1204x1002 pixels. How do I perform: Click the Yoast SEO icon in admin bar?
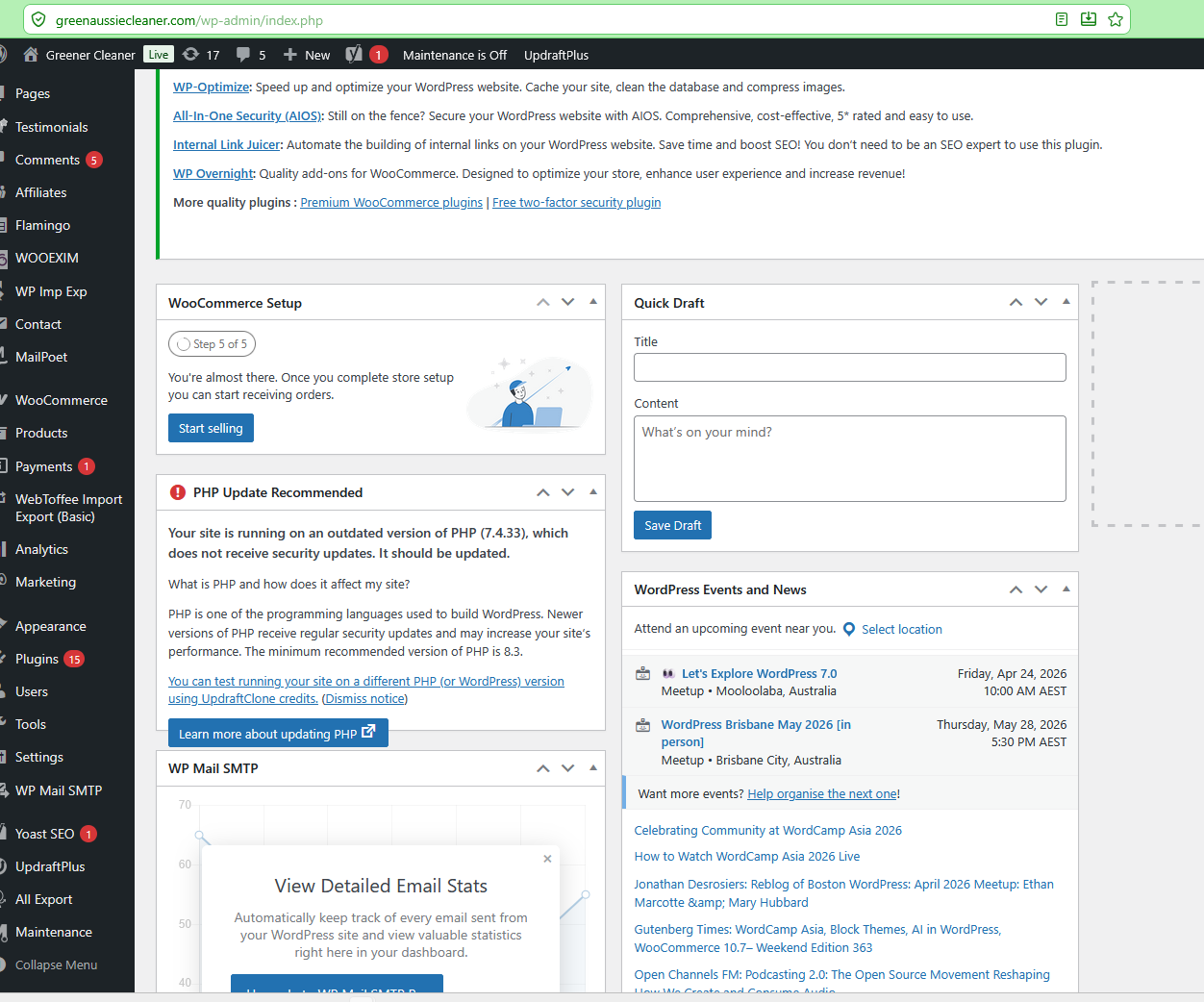pos(354,55)
